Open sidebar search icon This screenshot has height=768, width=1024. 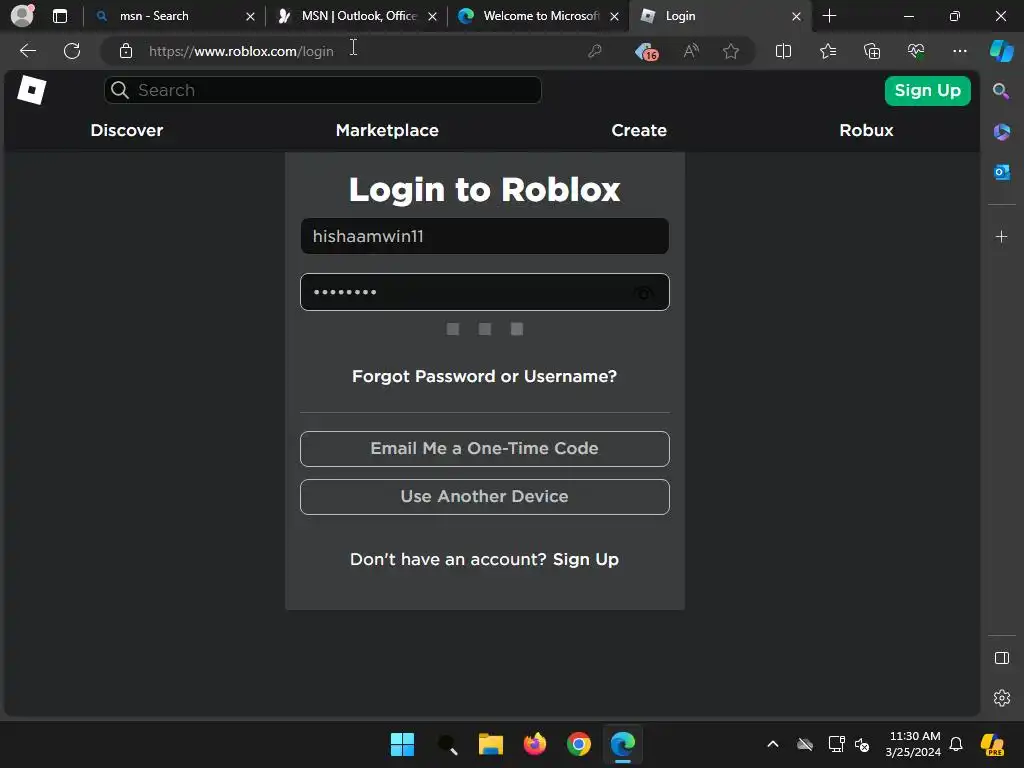pos(1001,91)
